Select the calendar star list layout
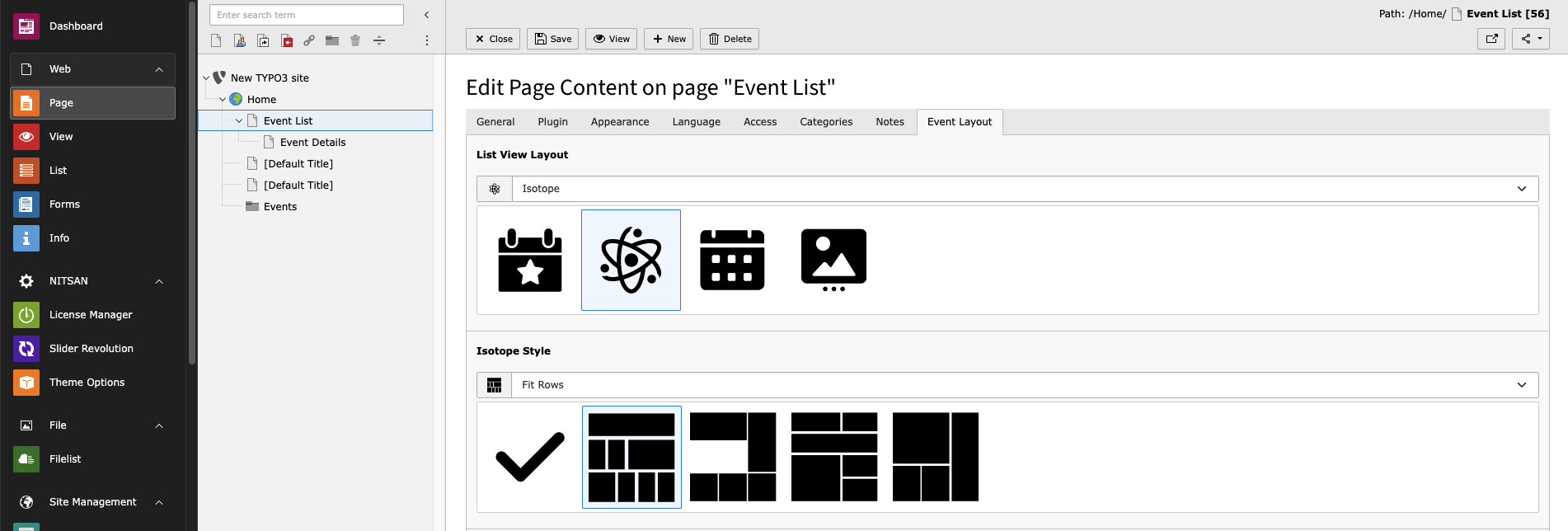This screenshot has height=531, width=1568. click(530, 261)
